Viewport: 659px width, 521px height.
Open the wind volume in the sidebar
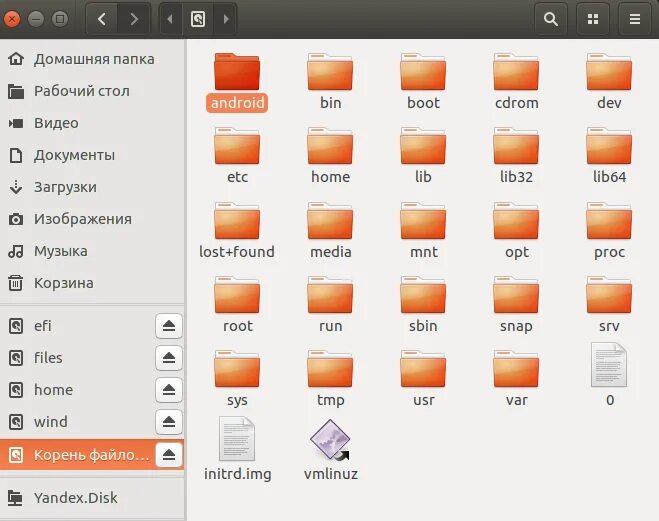(76, 421)
